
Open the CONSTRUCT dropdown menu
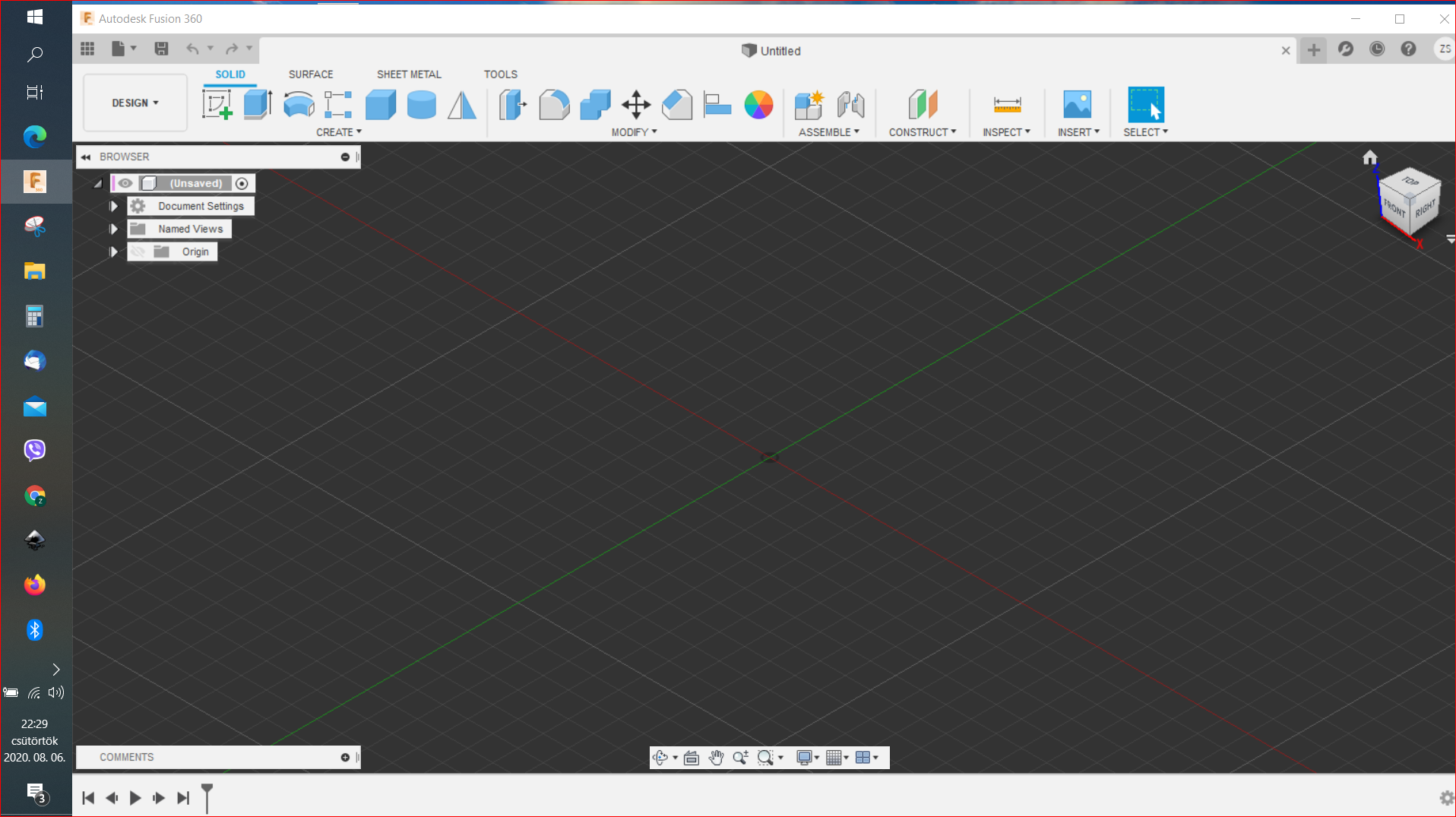tap(923, 131)
